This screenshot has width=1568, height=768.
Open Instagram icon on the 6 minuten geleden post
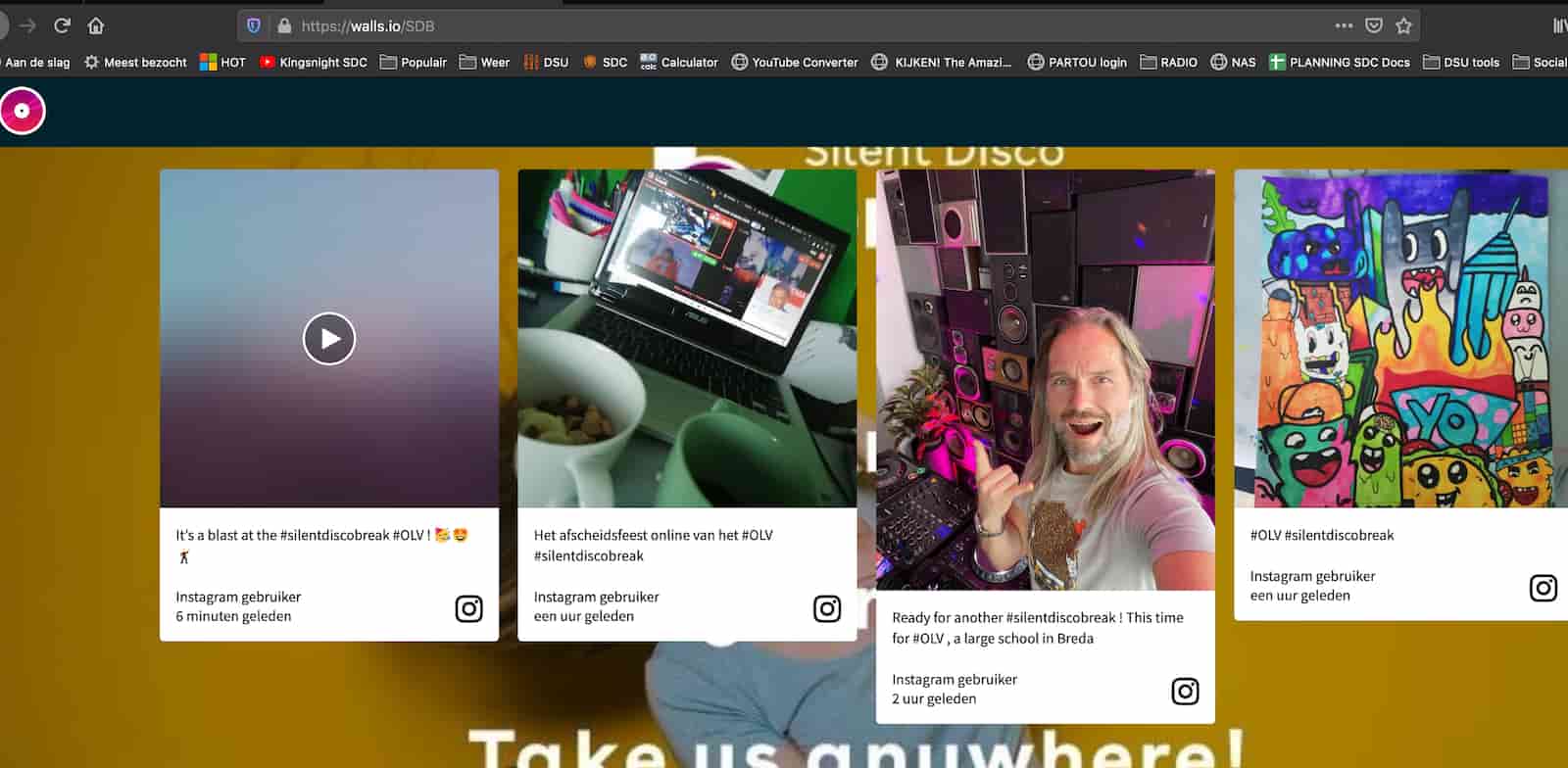[468, 608]
